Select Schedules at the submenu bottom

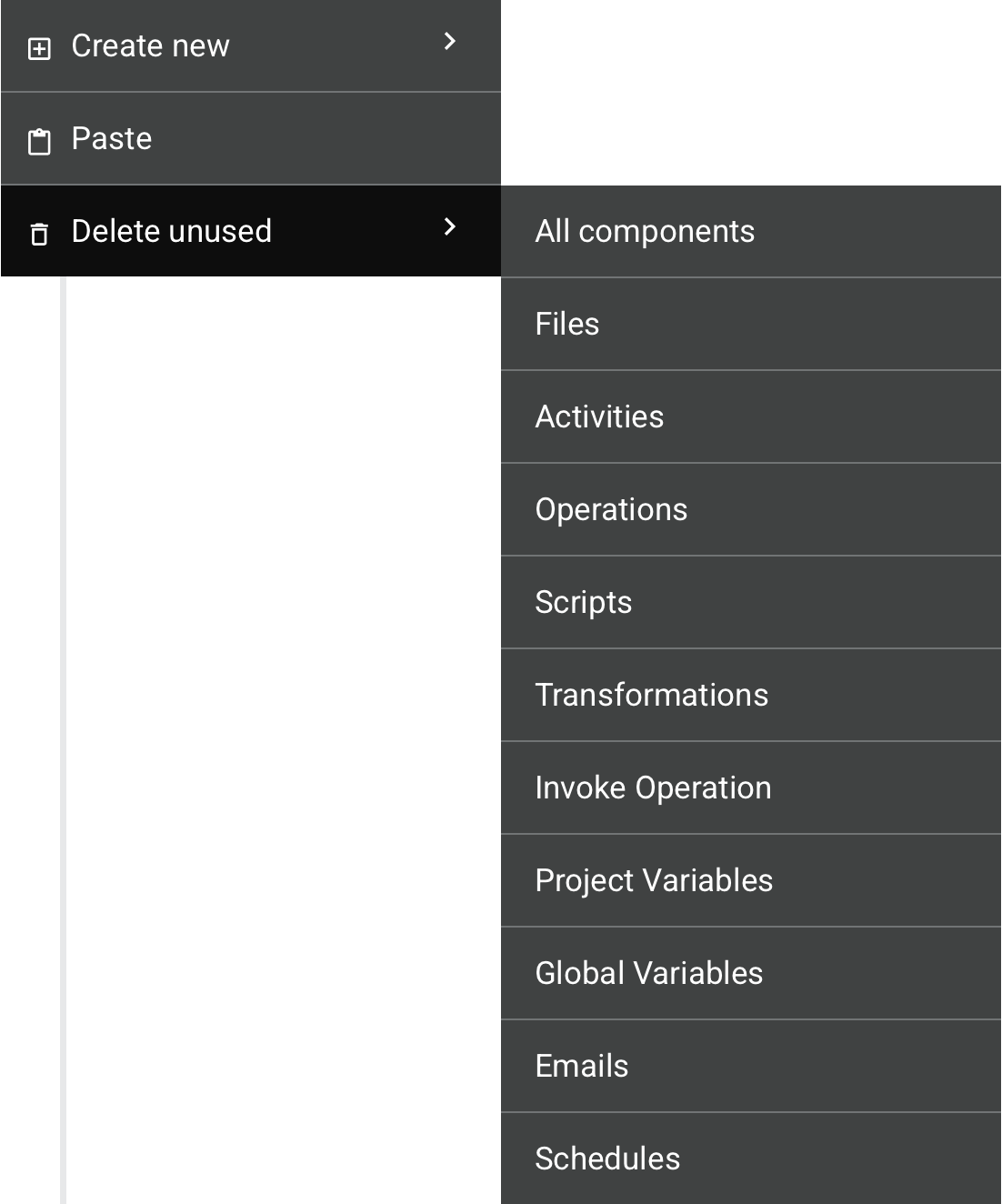coord(607,1159)
